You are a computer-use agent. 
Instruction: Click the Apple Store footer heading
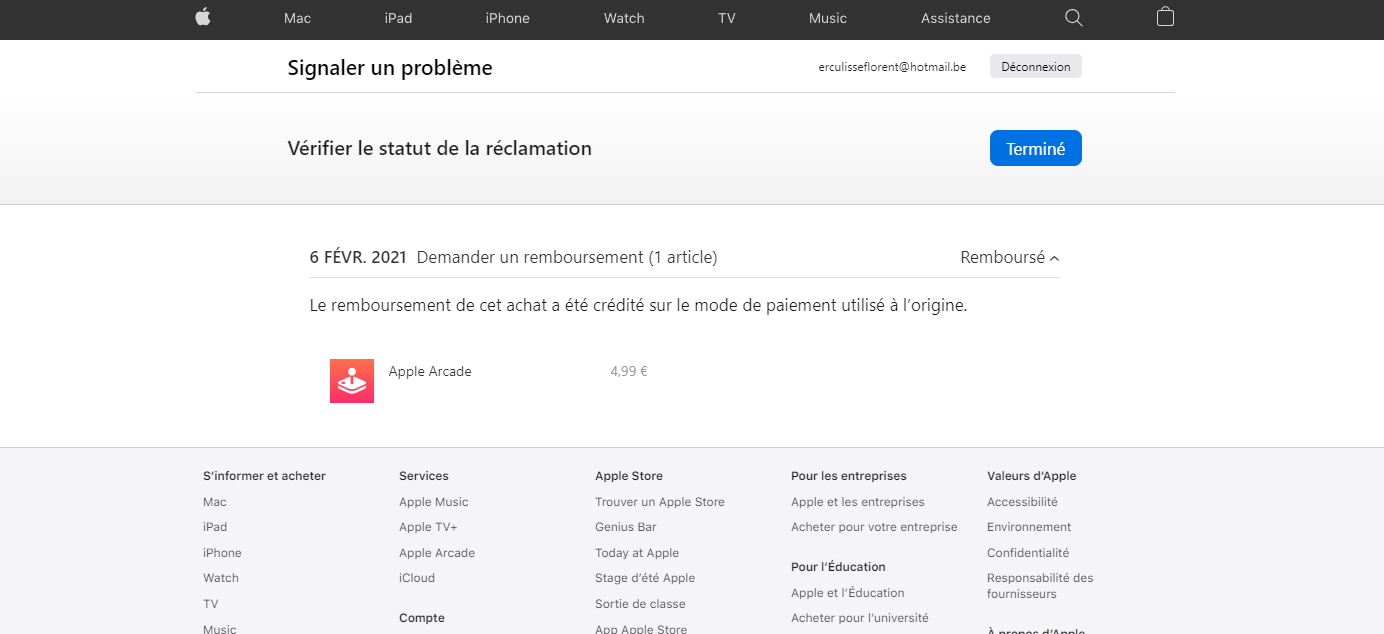pos(629,476)
